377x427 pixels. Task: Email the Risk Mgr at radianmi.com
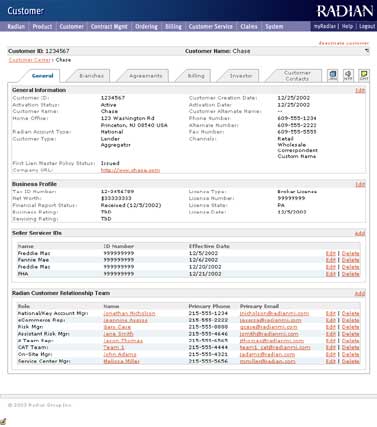point(268,327)
